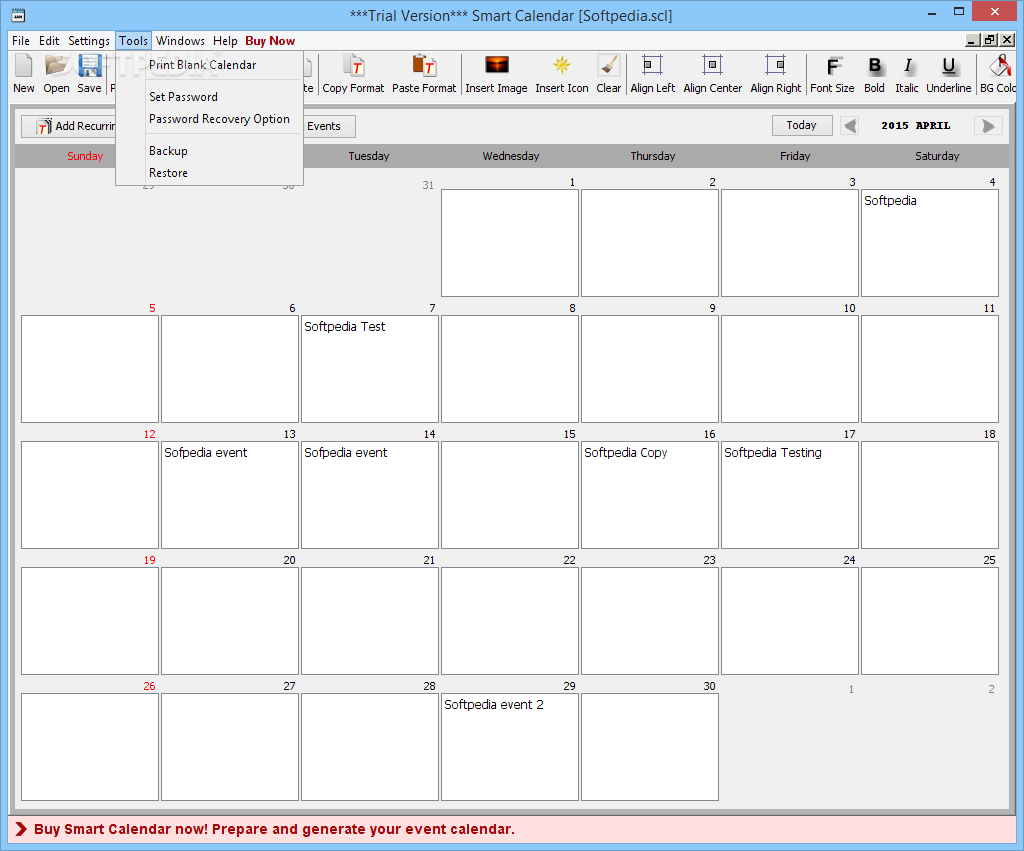Click the Paste Format toolbar icon
The height and width of the screenshot is (851, 1024).
(x=424, y=74)
